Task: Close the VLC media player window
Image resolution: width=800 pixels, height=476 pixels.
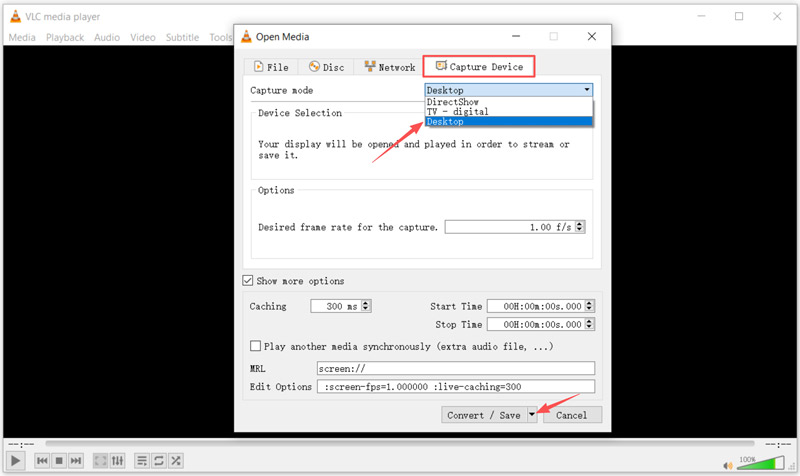Action: coord(777,16)
